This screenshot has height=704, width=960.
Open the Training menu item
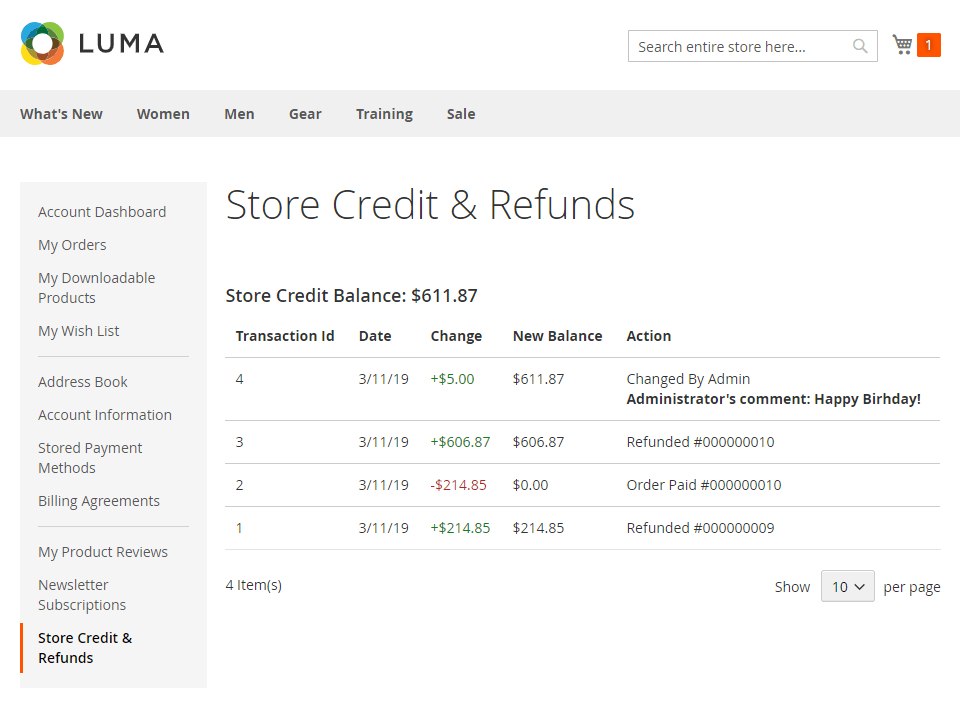coord(384,114)
